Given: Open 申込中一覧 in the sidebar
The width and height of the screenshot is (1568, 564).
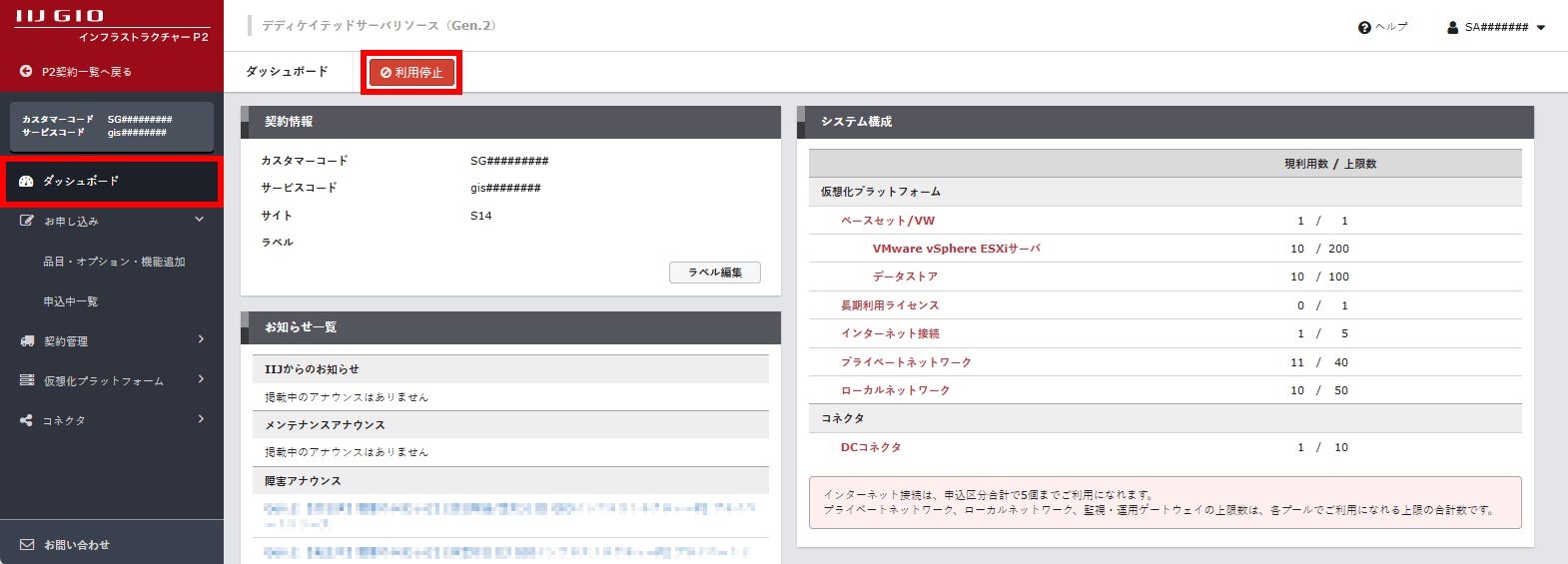Looking at the screenshot, I should pyautogui.click(x=70, y=301).
